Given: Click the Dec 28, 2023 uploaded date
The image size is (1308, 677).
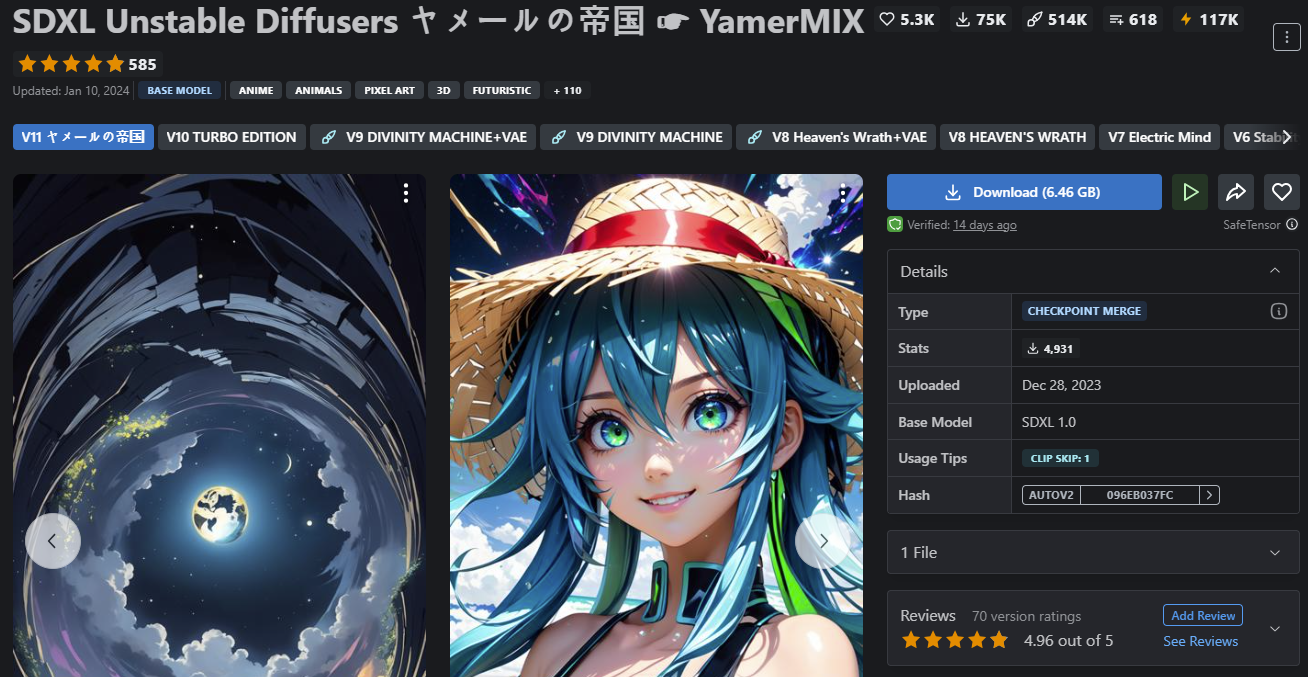Looking at the screenshot, I should [x=1061, y=385].
